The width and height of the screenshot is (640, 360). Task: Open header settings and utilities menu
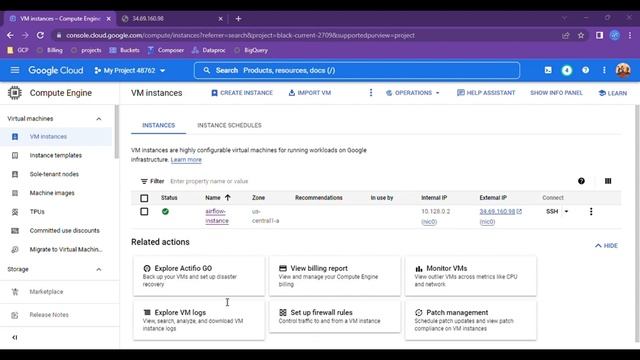(x=604, y=70)
